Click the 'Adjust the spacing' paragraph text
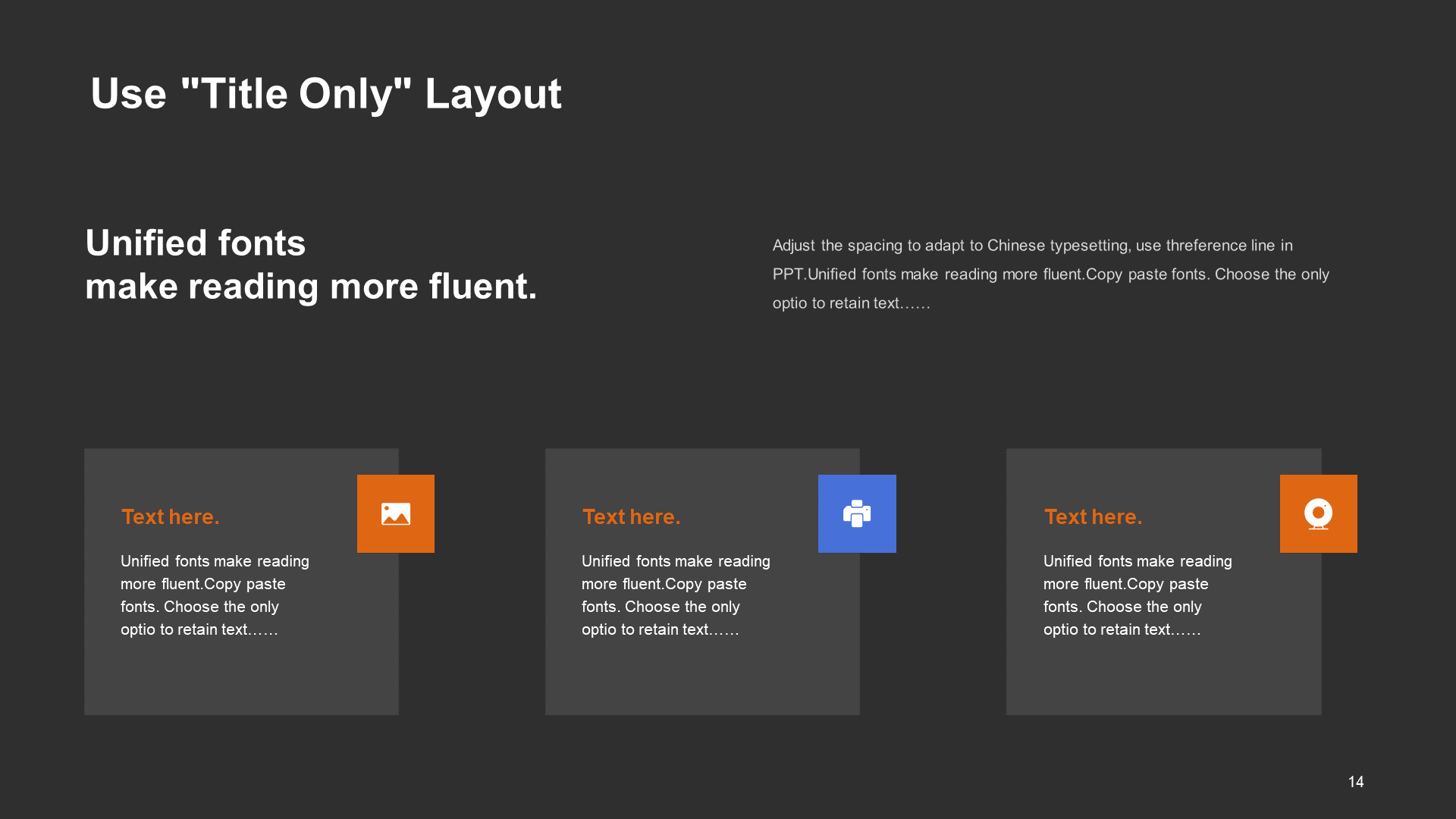Screen dimensions: 1456x819 click(x=1051, y=274)
